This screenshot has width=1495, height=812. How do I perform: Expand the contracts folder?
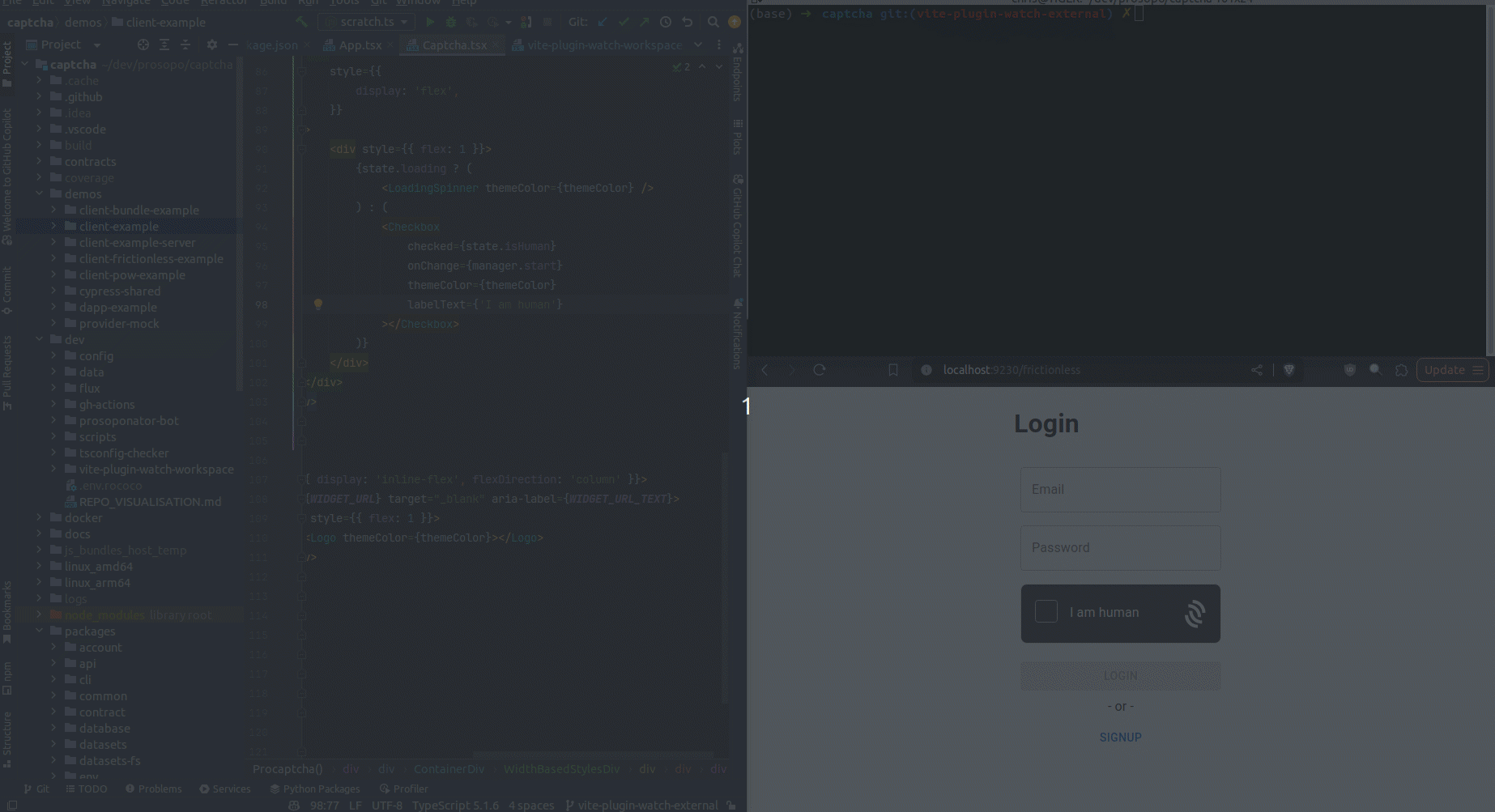39,161
